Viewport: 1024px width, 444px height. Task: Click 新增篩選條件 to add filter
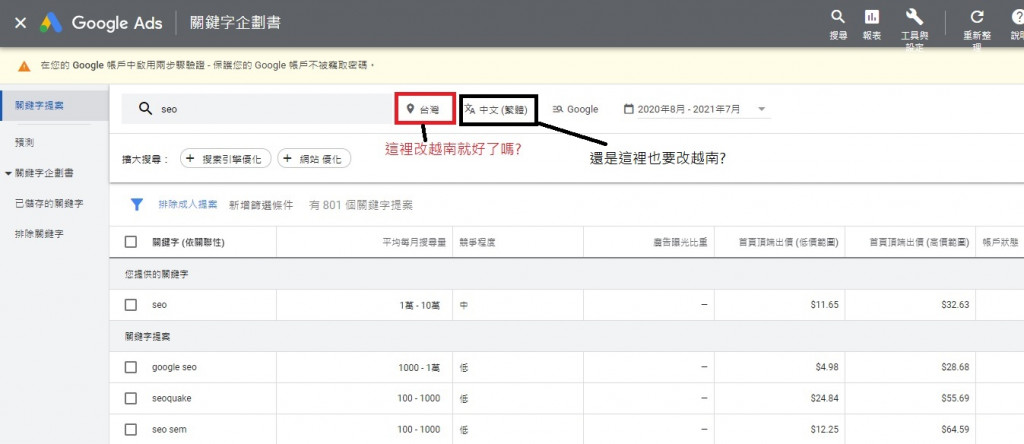pos(261,205)
